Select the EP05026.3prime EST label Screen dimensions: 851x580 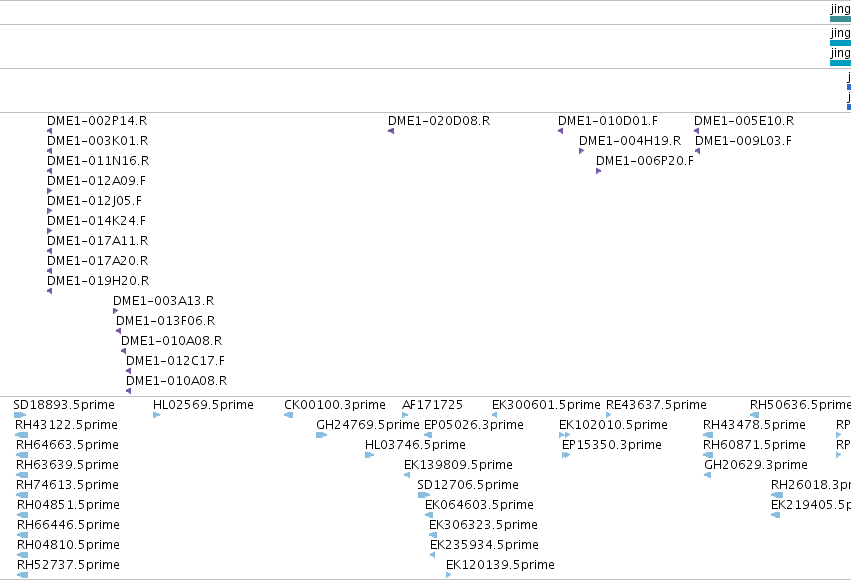point(474,425)
